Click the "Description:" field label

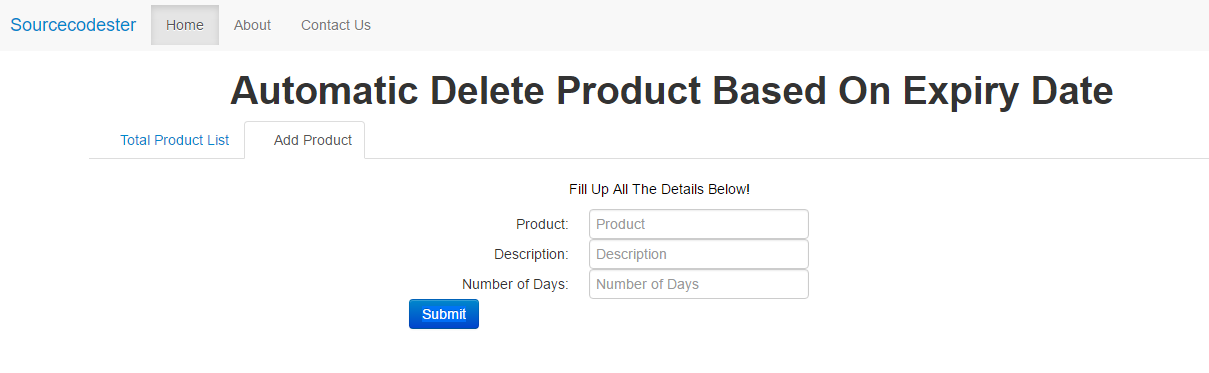tap(531, 254)
